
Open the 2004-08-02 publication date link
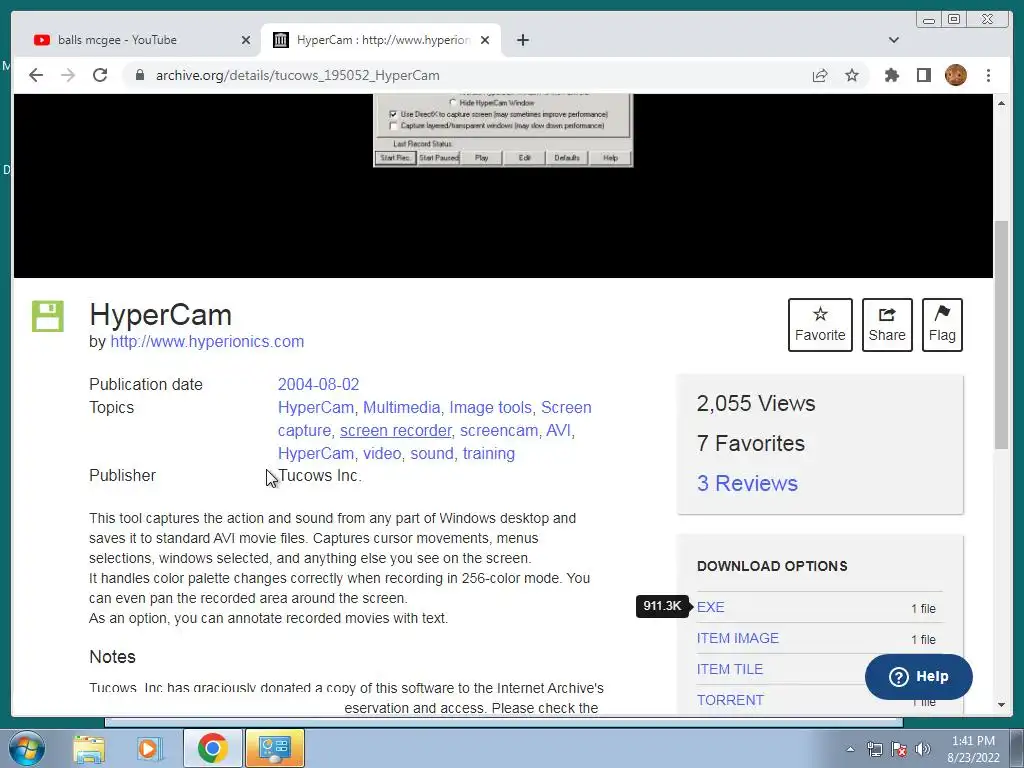(x=319, y=384)
